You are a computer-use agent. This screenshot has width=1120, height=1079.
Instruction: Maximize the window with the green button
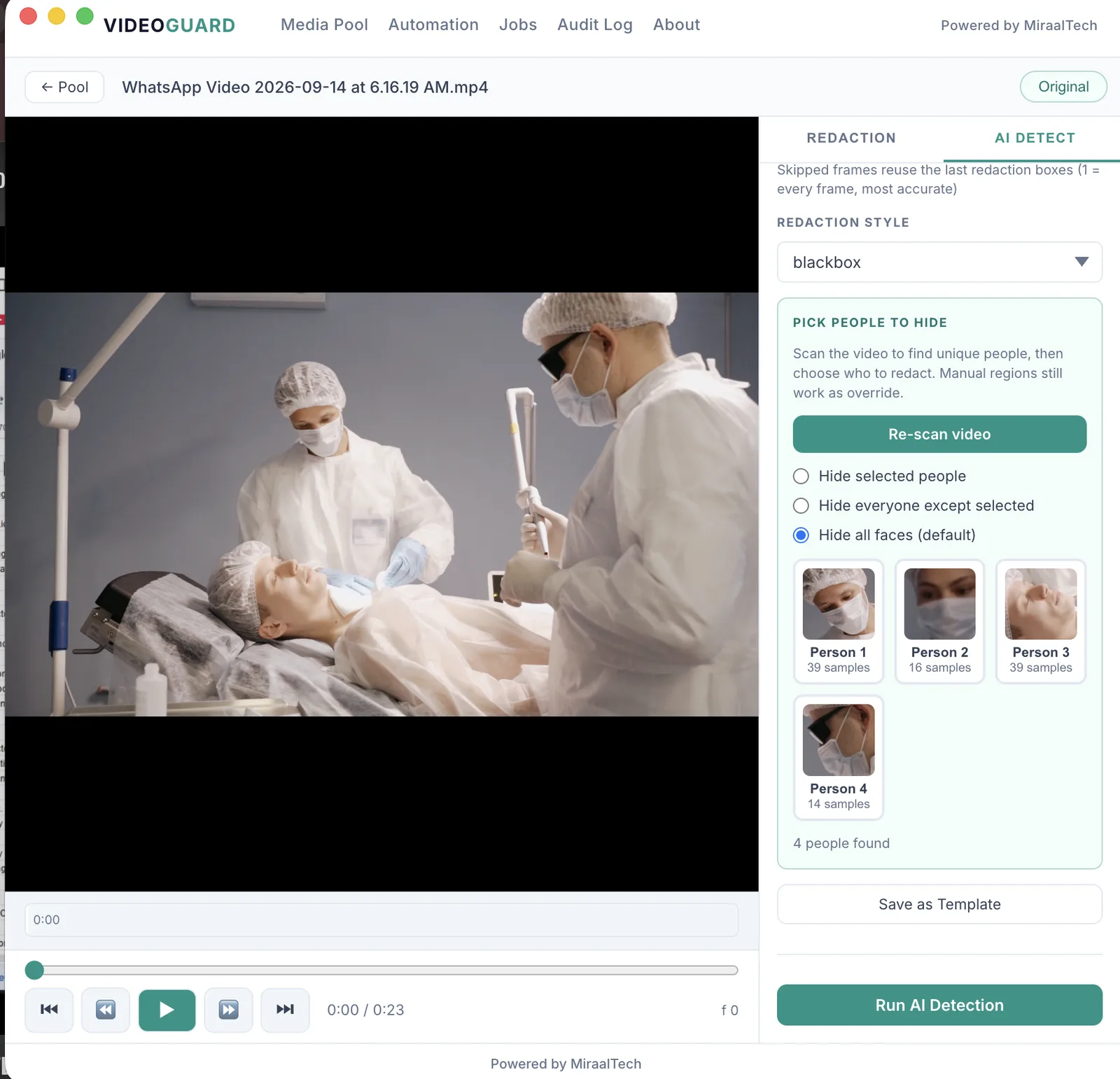click(85, 16)
